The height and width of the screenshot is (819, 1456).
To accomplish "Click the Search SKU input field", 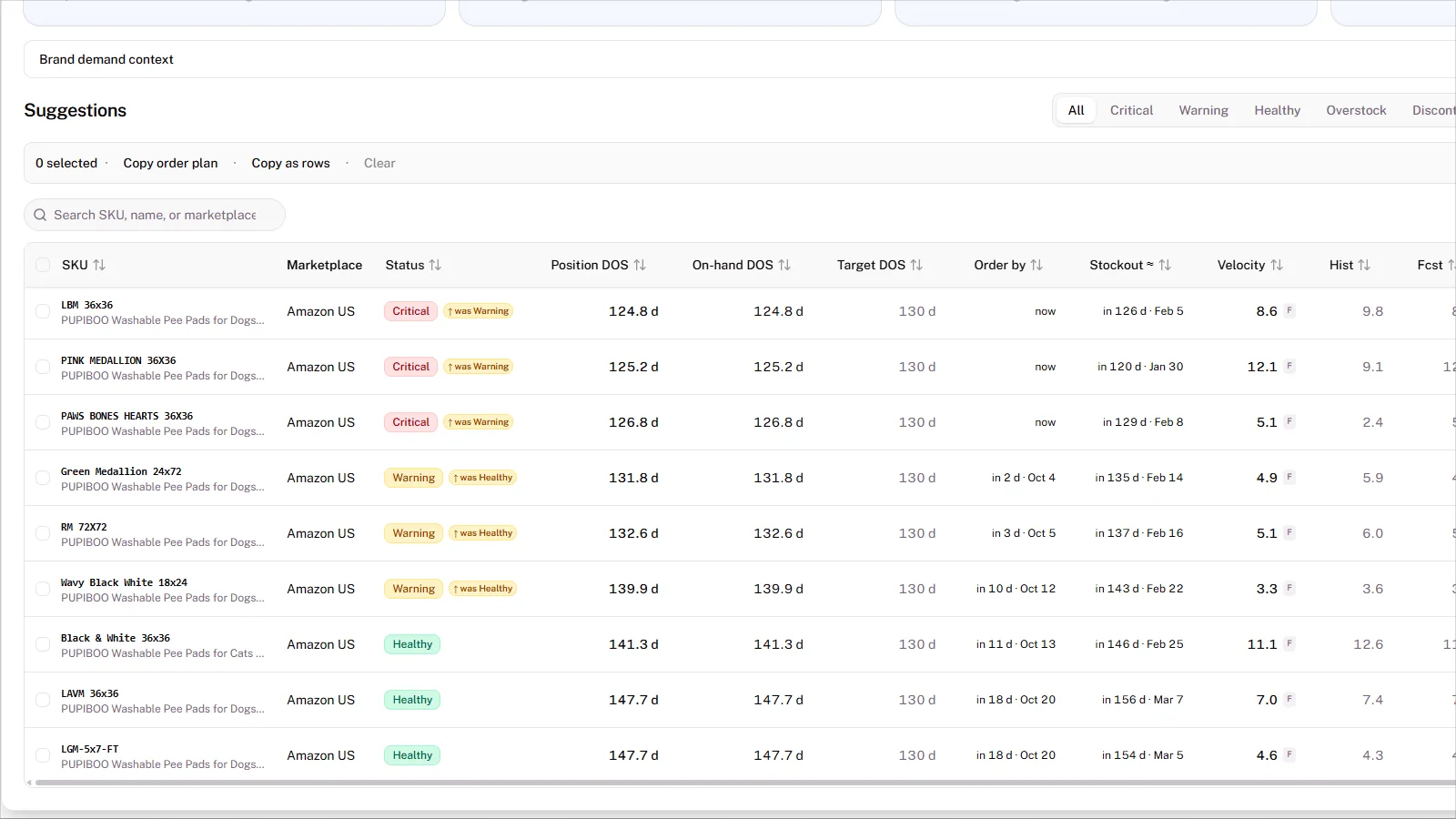I will [x=155, y=215].
